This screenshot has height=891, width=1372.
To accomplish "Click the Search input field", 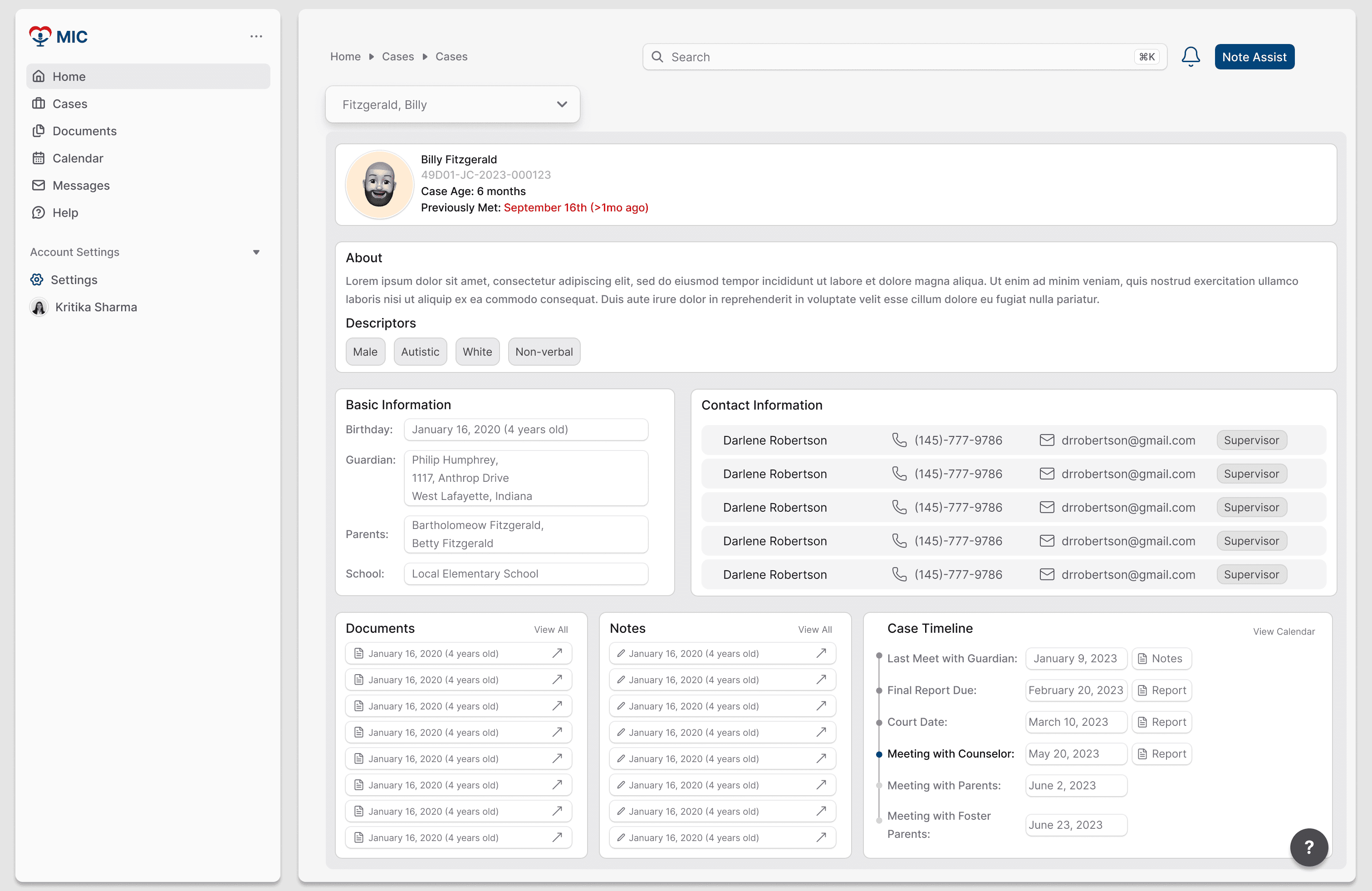I will (899, 56).
